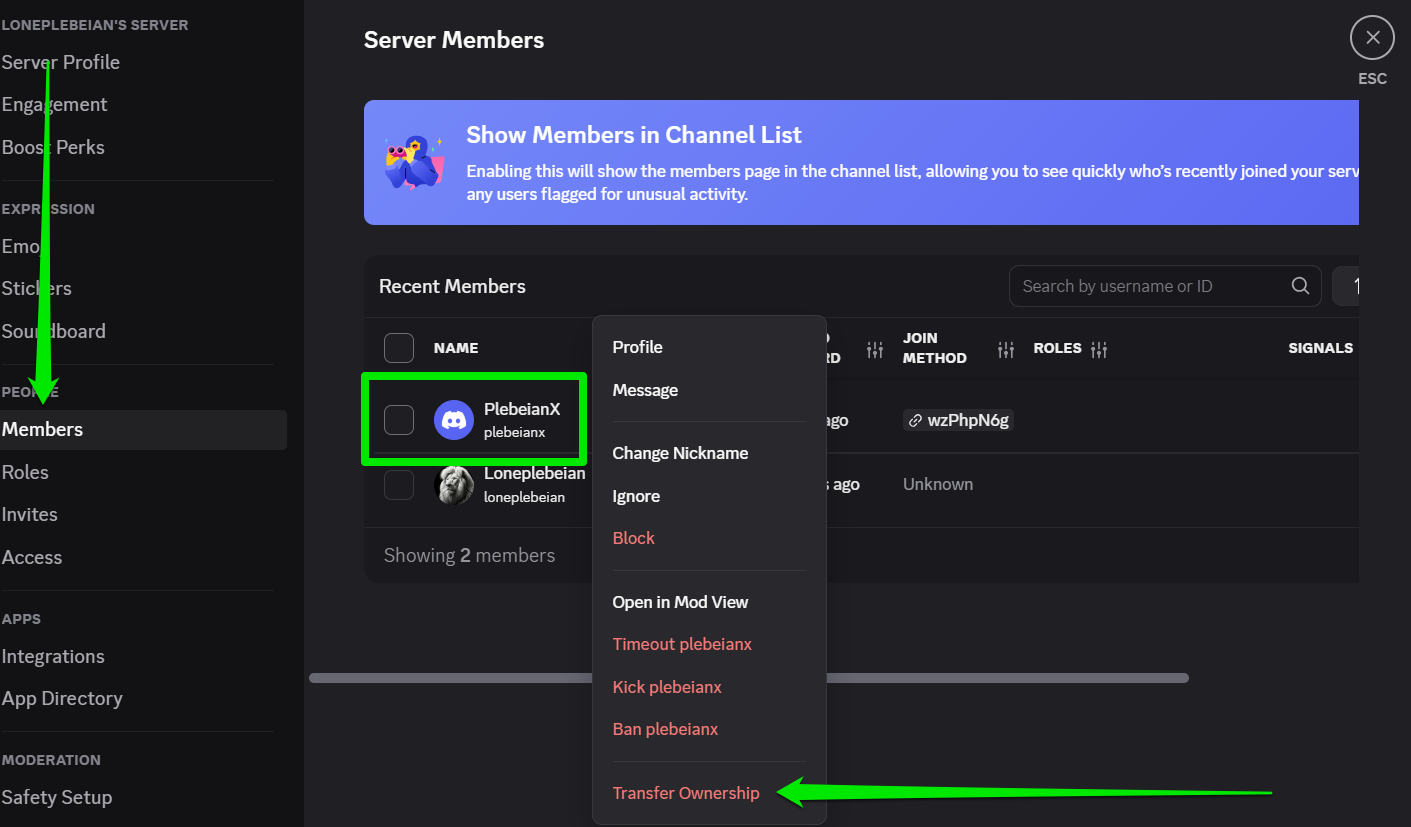Open the filter left of Join Method
The image size is (1411, 827).
pyautogui.click(x=875, y=349)
